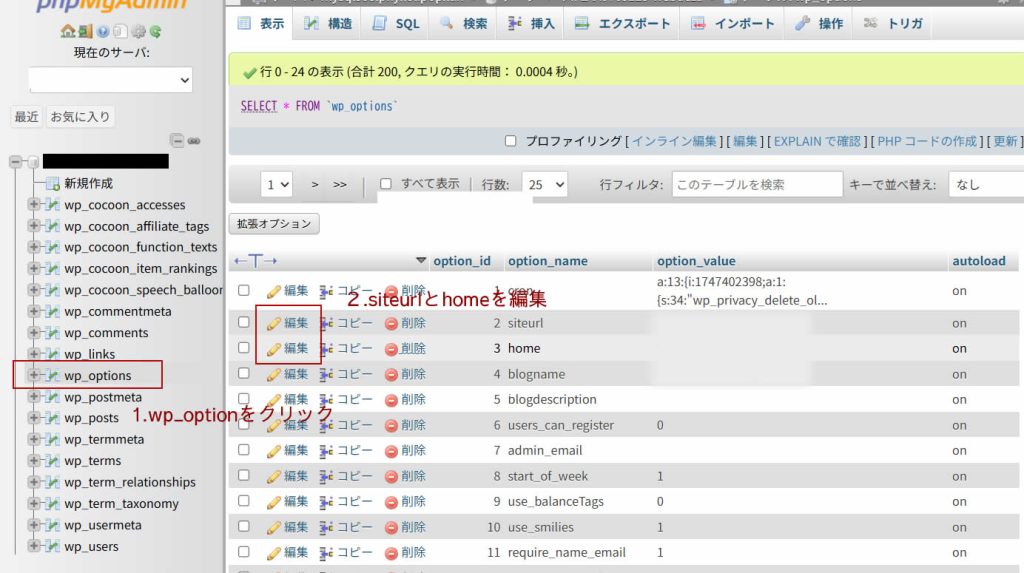Image resolution: width=1024 pixels, height=573 pixels.
Task: Click delete icon for siteurl row
Action: [x=391, y=323]
